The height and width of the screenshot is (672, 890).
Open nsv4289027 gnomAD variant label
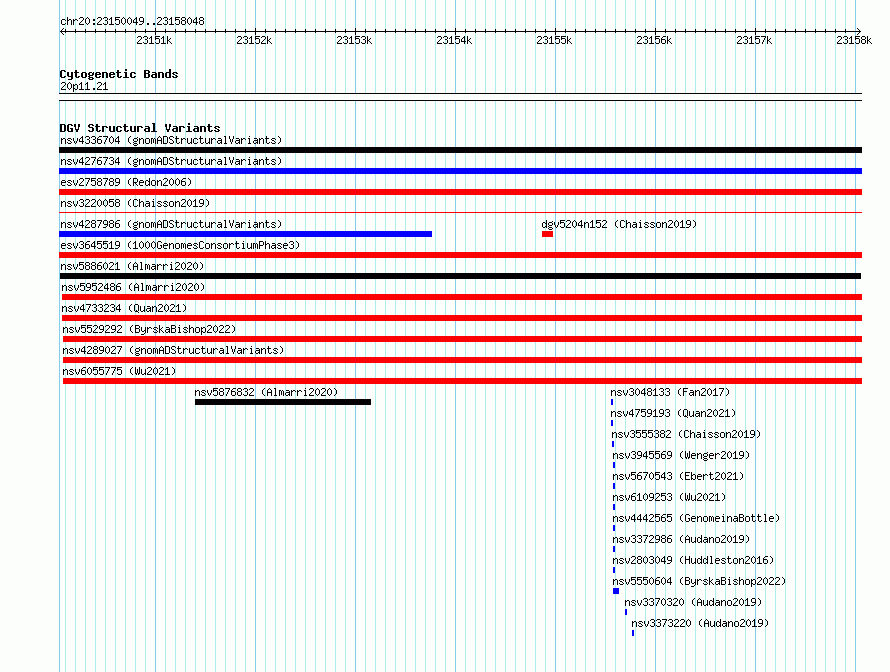click(173, 350)
